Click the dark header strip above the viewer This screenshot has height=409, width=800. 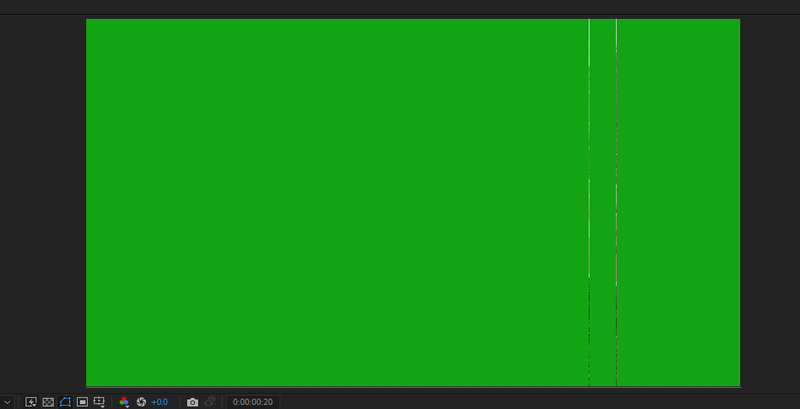coord(400,6)
